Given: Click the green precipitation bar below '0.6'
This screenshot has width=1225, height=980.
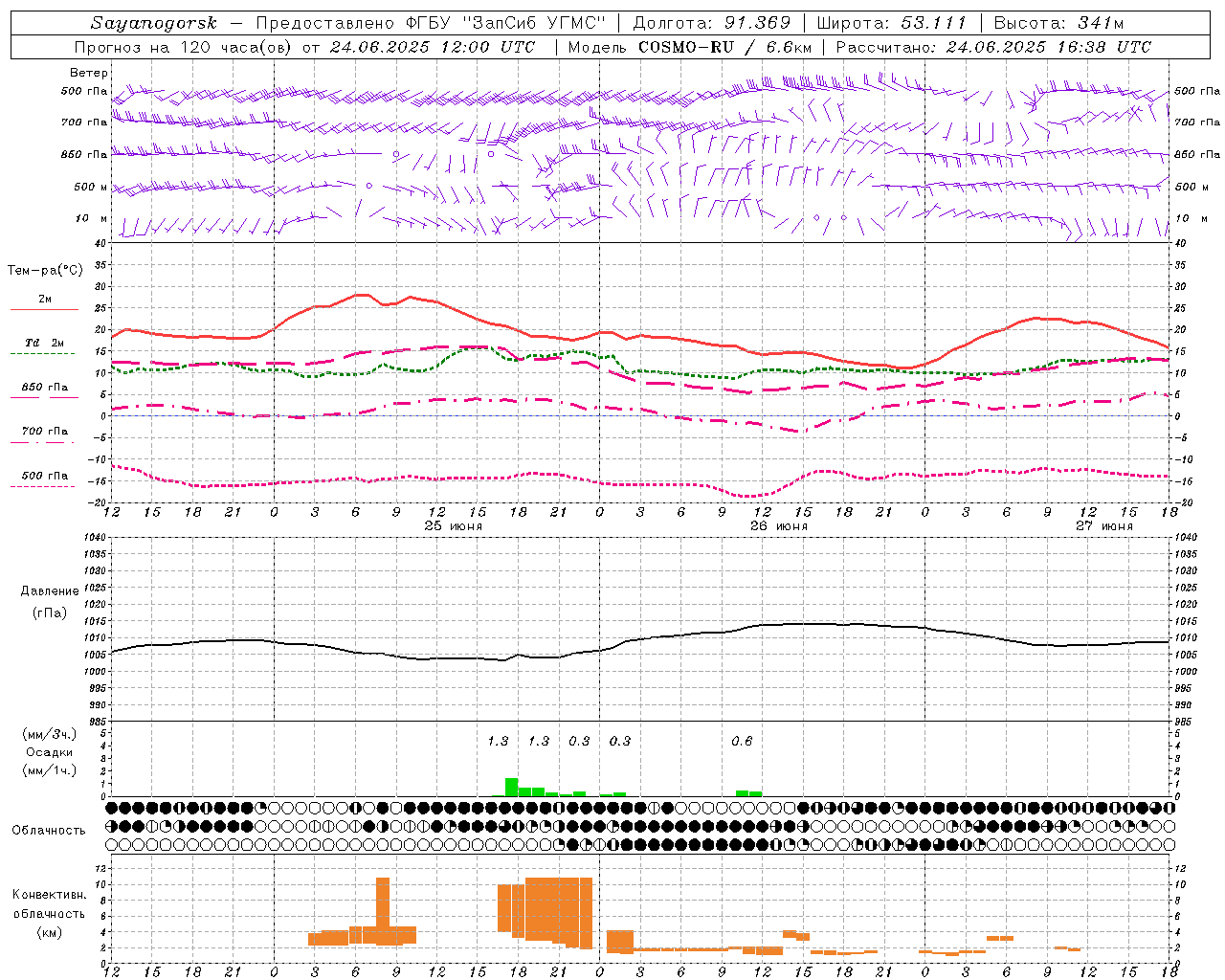Looking at the screenshot, I should coord(742,793).
